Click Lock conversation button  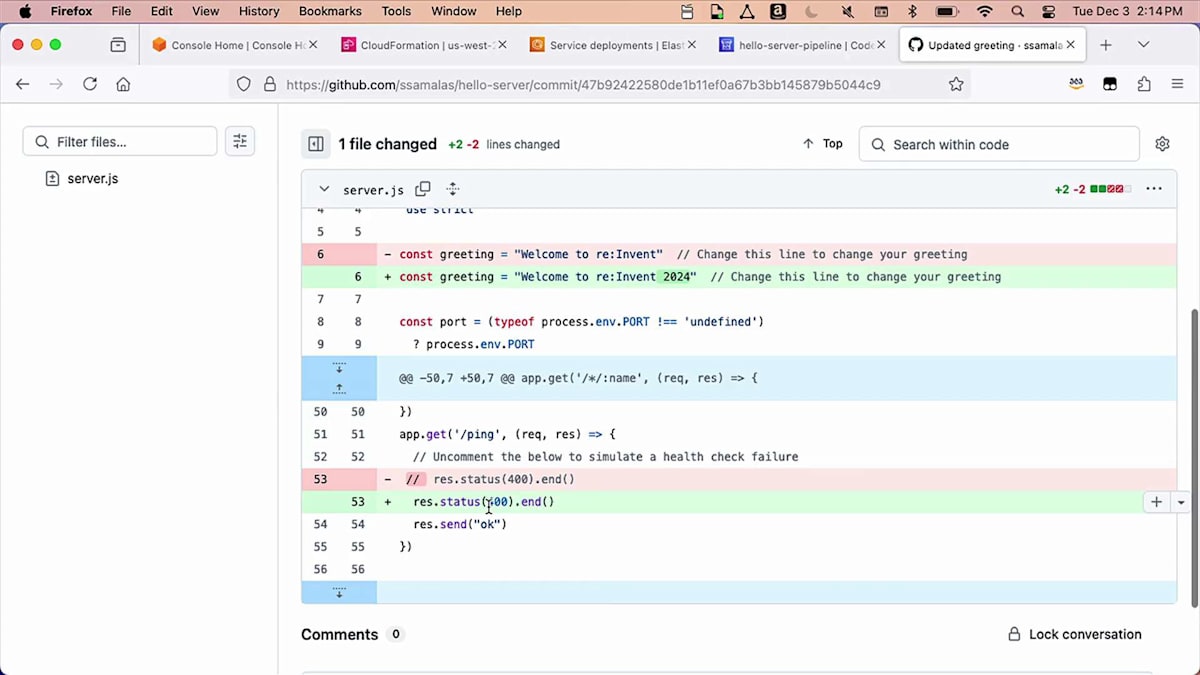(x=1074, y=634)
